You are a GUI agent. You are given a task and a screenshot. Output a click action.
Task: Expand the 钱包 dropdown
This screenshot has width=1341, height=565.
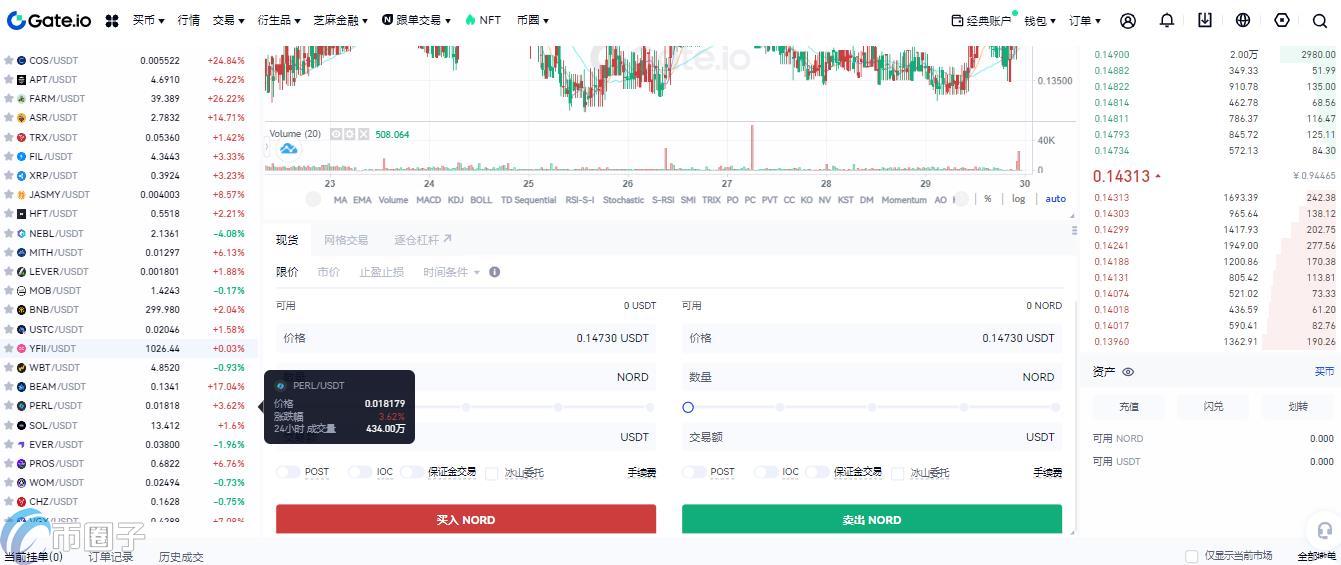coord(1039,20)
